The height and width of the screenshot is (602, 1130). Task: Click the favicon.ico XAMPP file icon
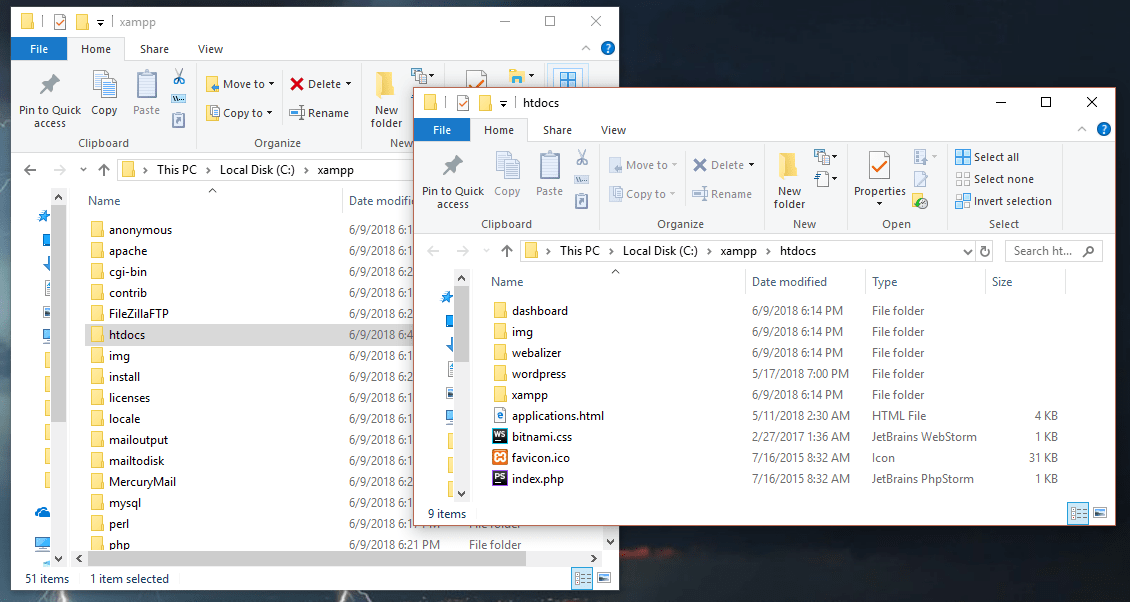(499, 457)
